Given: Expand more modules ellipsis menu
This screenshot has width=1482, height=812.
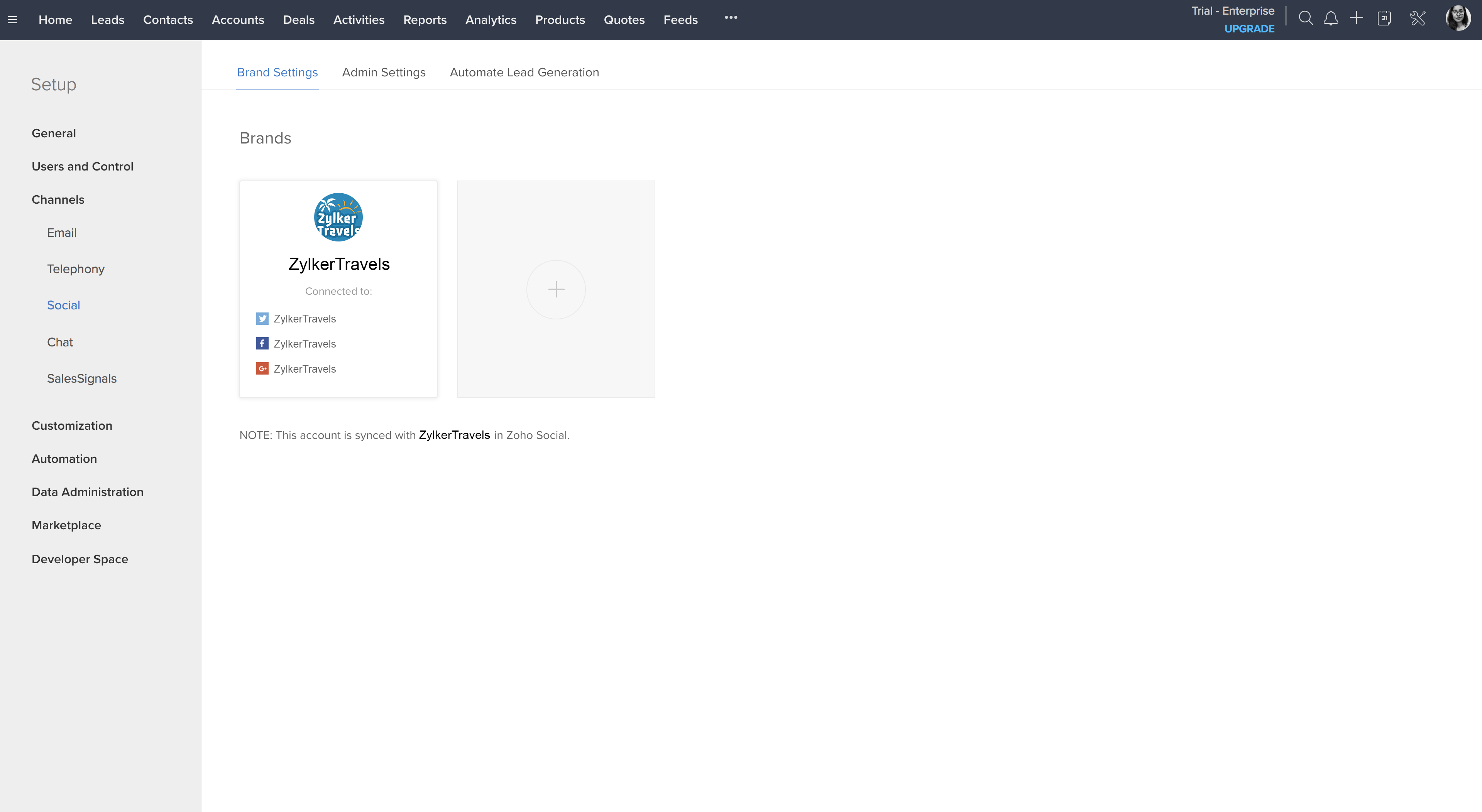Looking at the screenshot, I should click(x=731, y=18).
